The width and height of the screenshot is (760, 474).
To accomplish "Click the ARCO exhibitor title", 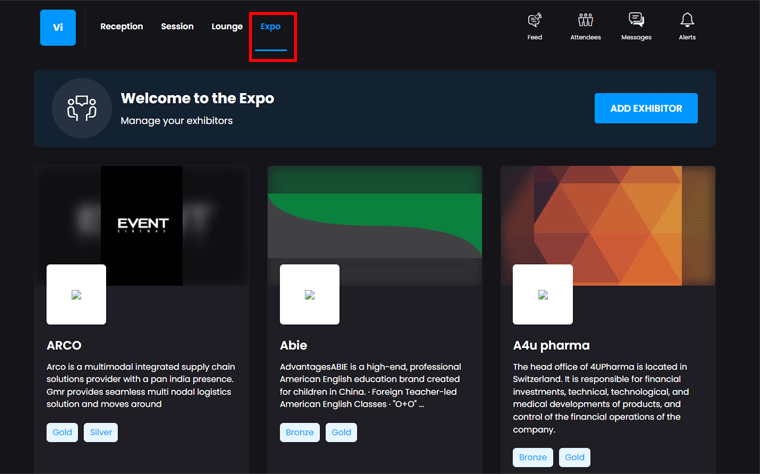I will 64,346.
